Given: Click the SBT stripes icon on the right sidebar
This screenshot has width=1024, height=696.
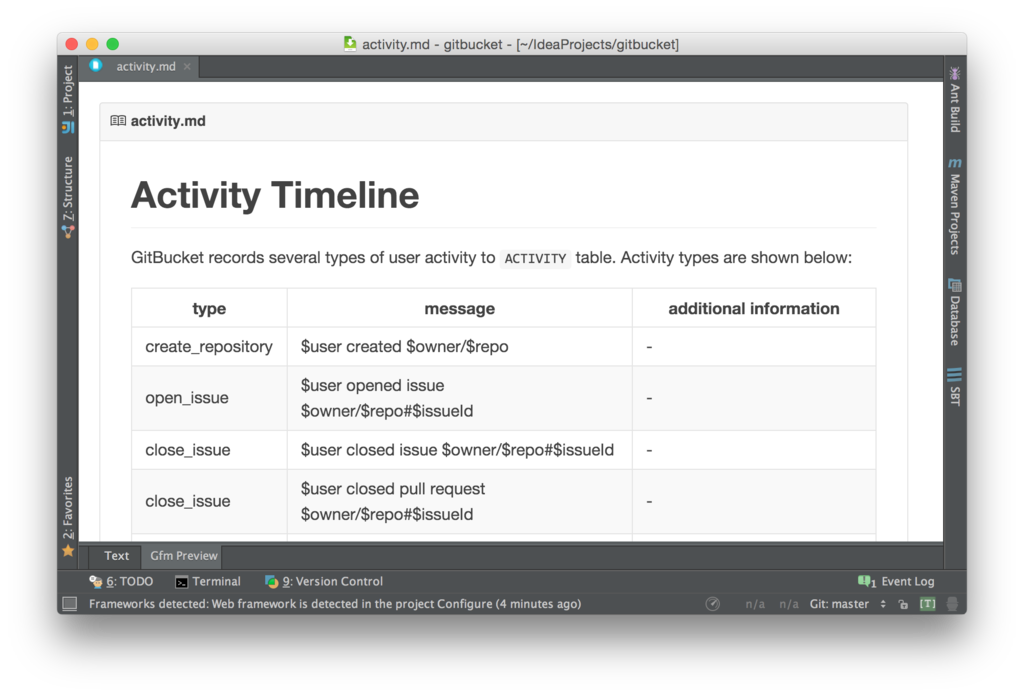Looking at the screenshot, I should coord(955,375).
